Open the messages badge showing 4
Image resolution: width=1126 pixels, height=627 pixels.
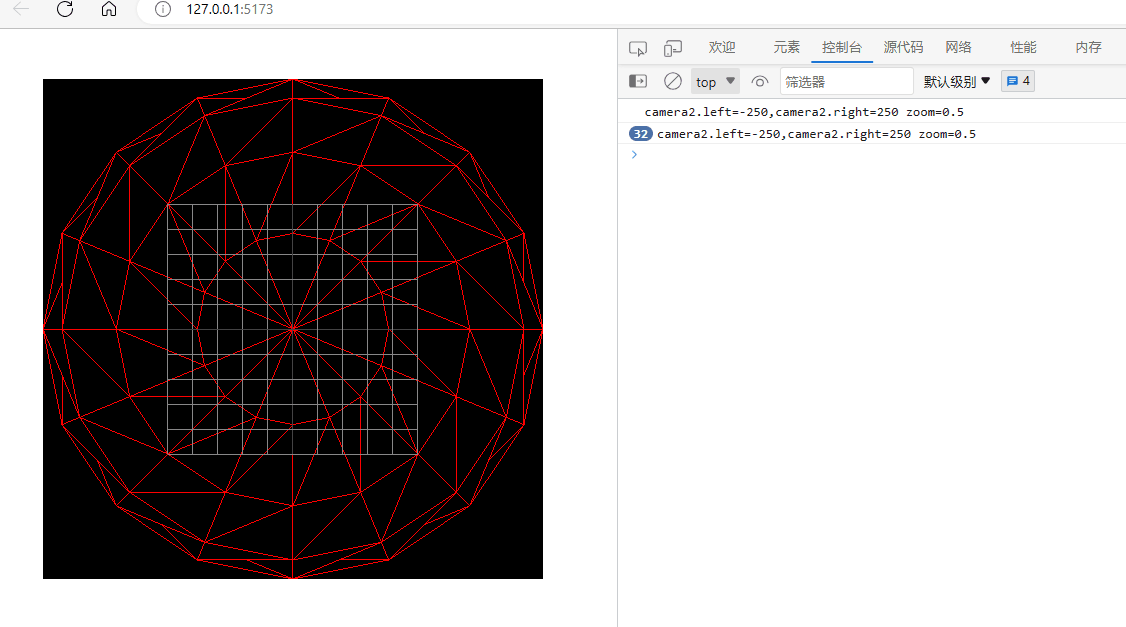[x=1017, y=81]
